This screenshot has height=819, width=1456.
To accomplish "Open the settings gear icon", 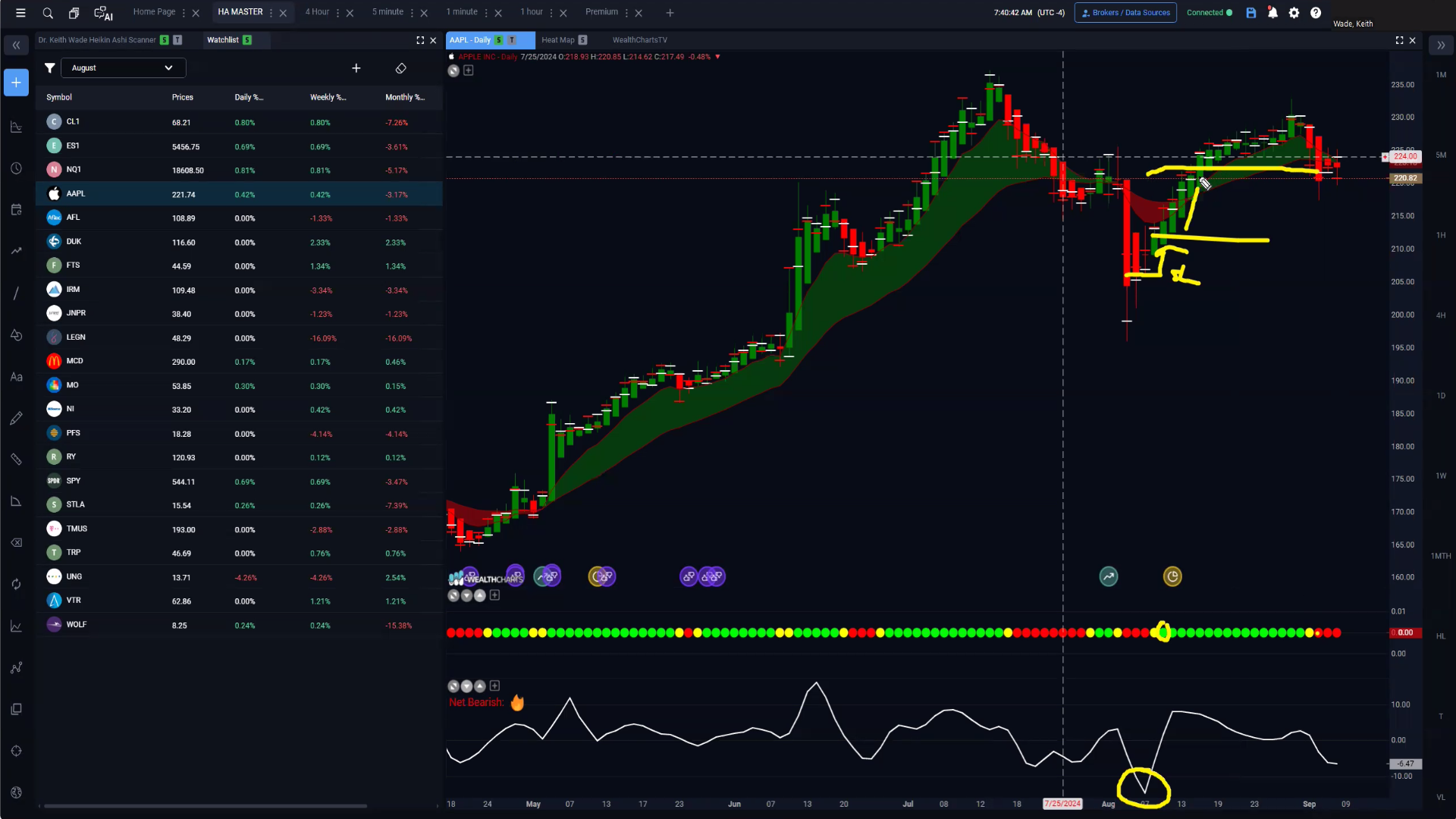I will [x=1294, y=13].
